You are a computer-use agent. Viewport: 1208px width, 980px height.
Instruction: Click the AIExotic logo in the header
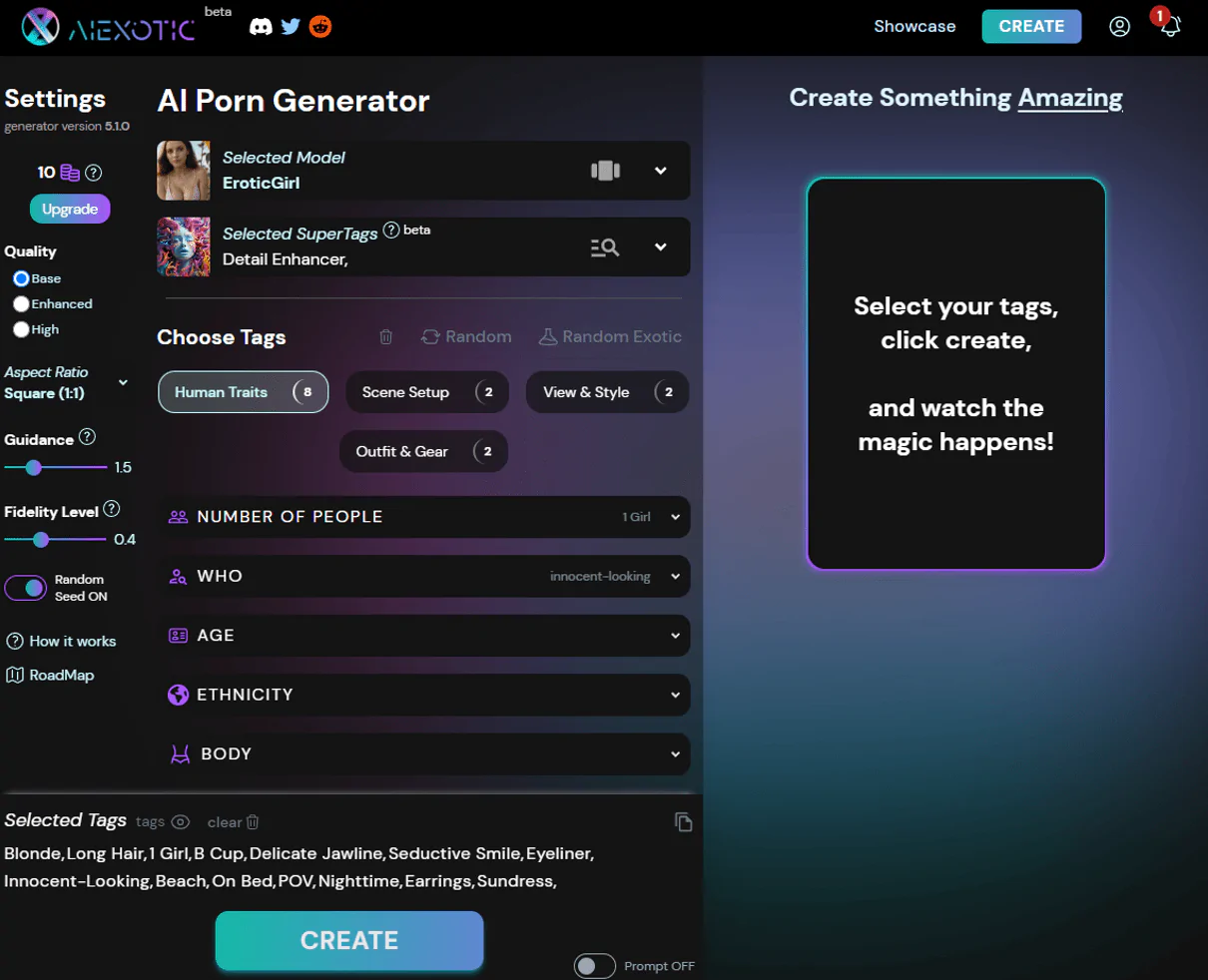tap(108, 27)
